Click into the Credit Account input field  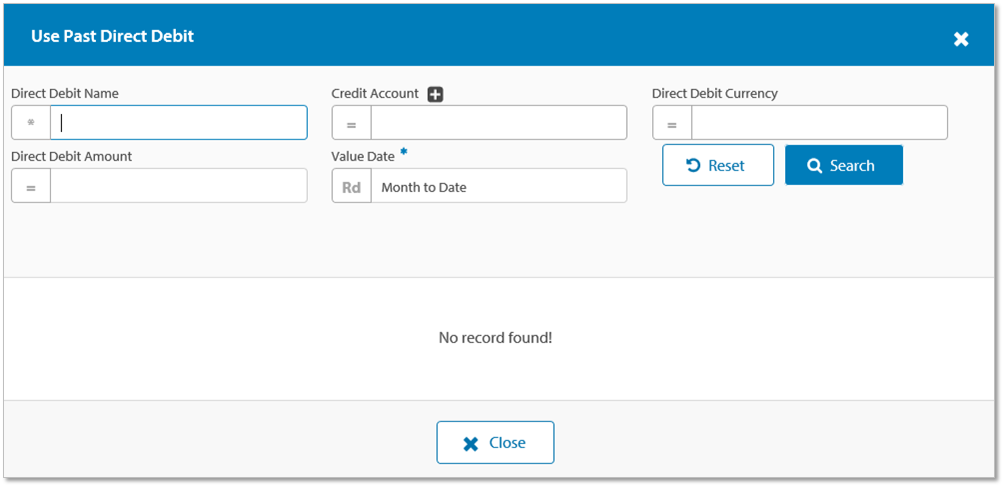click(498, 123)
